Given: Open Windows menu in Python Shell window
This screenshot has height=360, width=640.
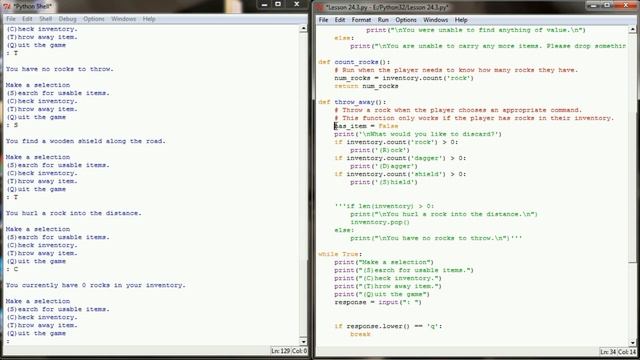Looking at the screenshot, I should (x=123, y=19).
